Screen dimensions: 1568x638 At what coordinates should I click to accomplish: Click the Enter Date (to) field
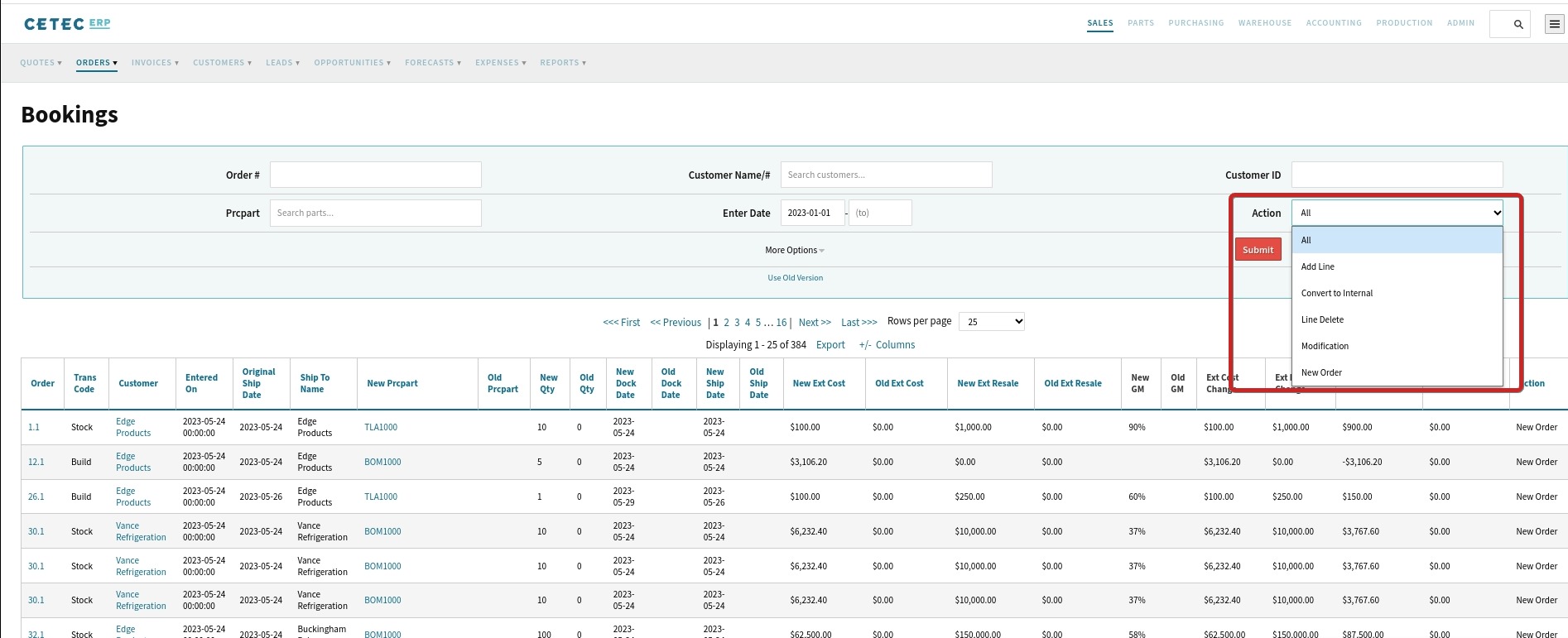880,213
